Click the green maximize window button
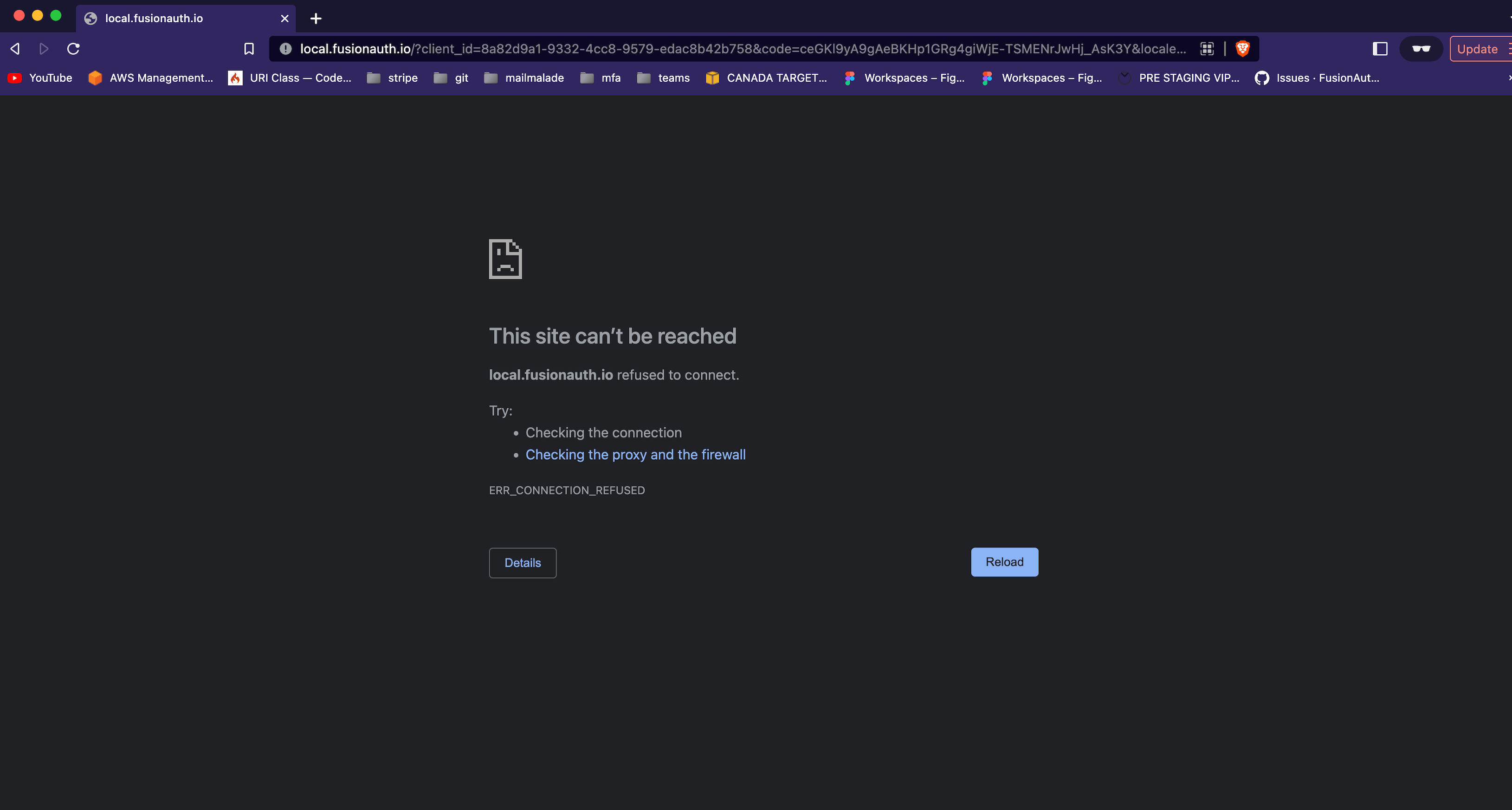1512x810 pixels. pos(56,15)
